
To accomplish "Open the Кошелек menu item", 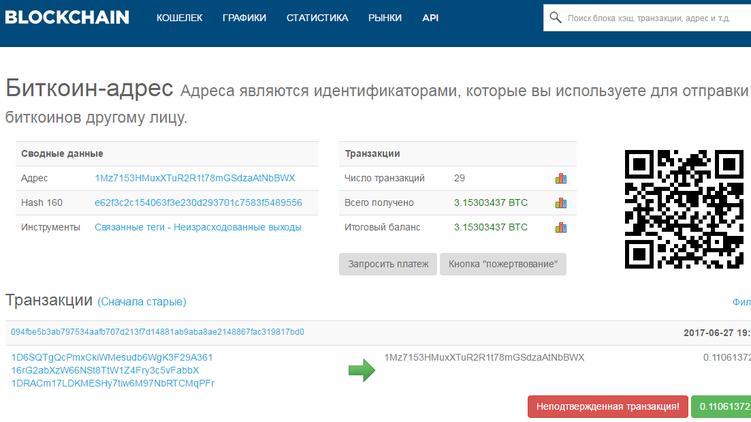I will point(179,18).
